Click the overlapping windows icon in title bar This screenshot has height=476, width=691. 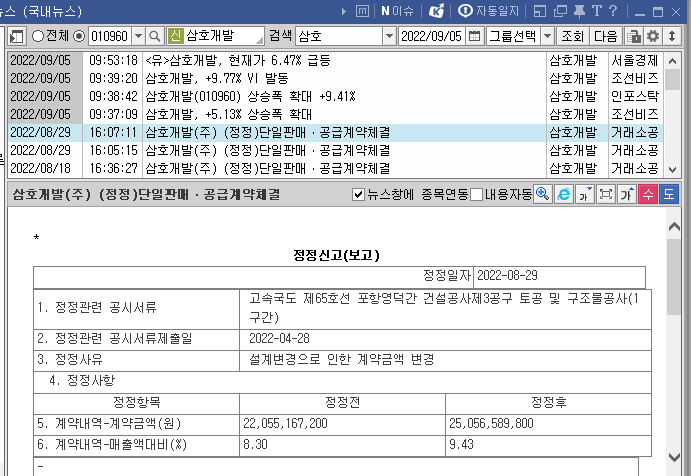560,11
